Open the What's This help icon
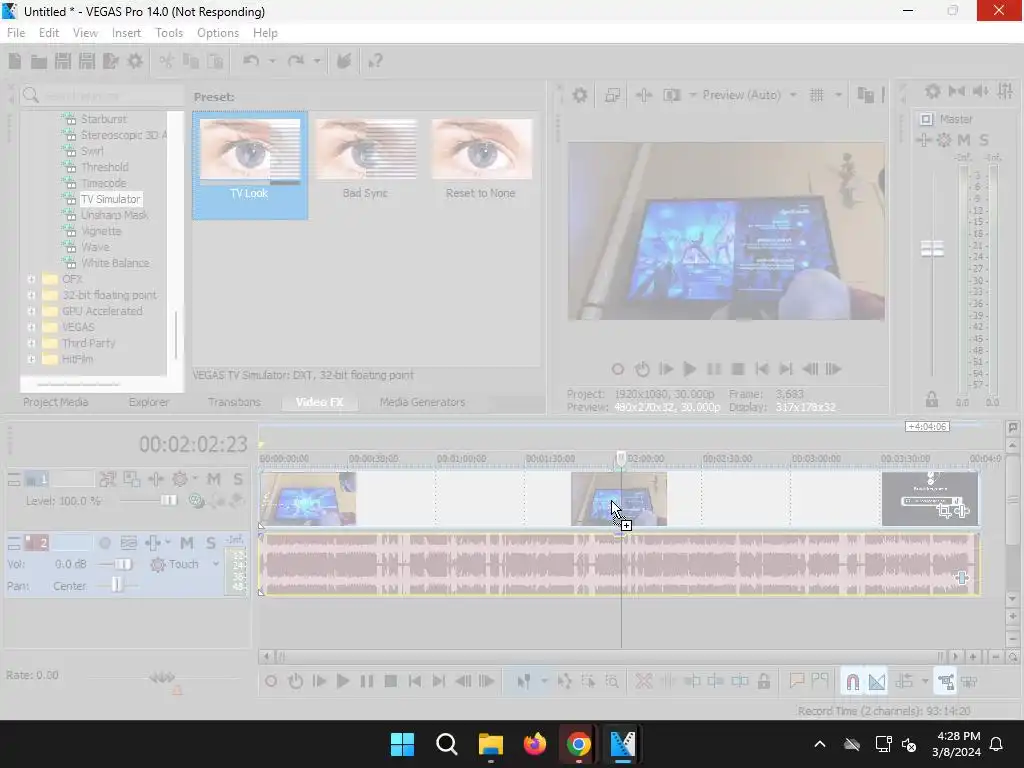Image resolution: width=1024 pixels, height=768 pixels. pos(375,61)
